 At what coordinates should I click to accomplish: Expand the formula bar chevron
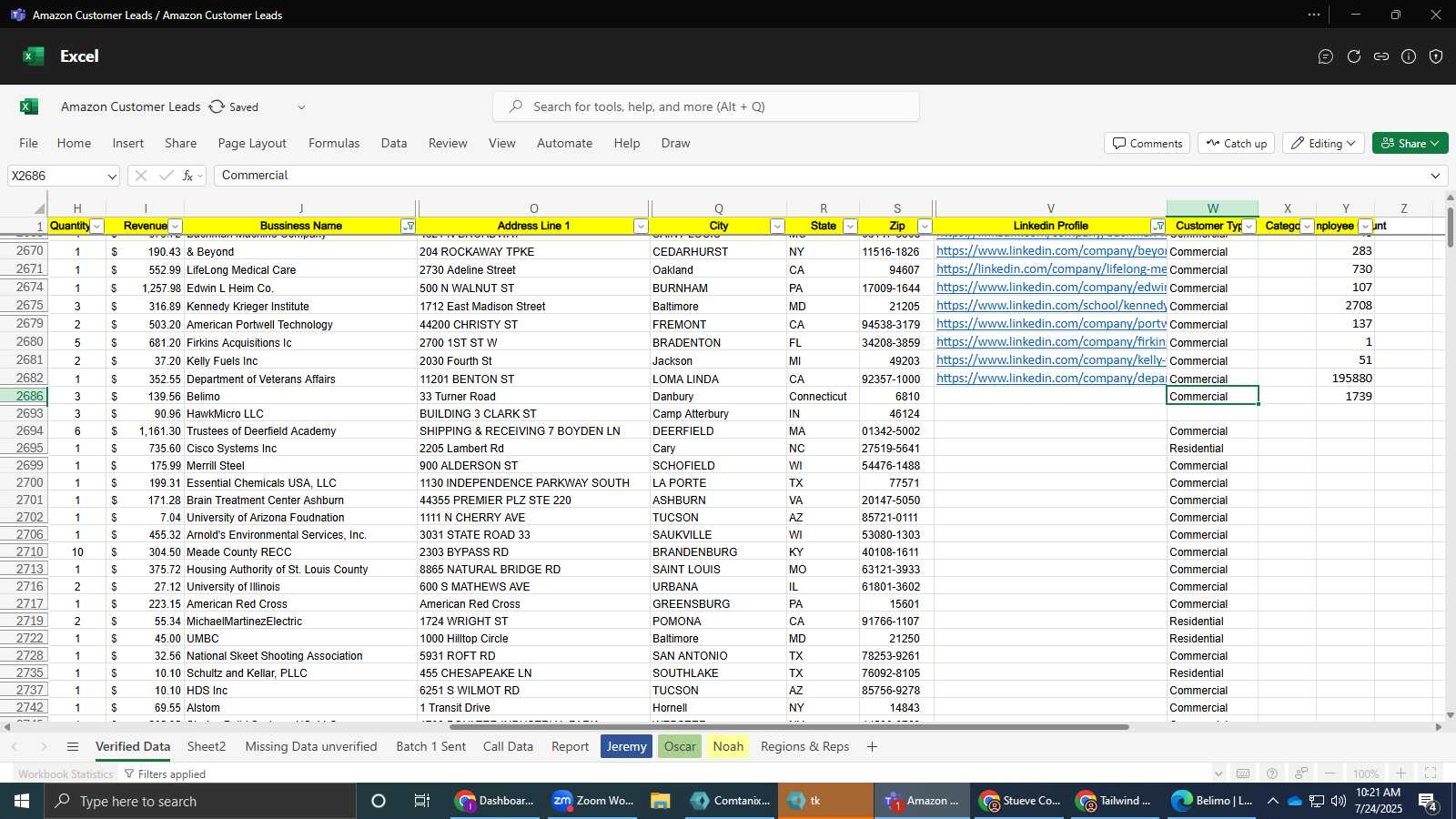click(x=1436, y=176)
